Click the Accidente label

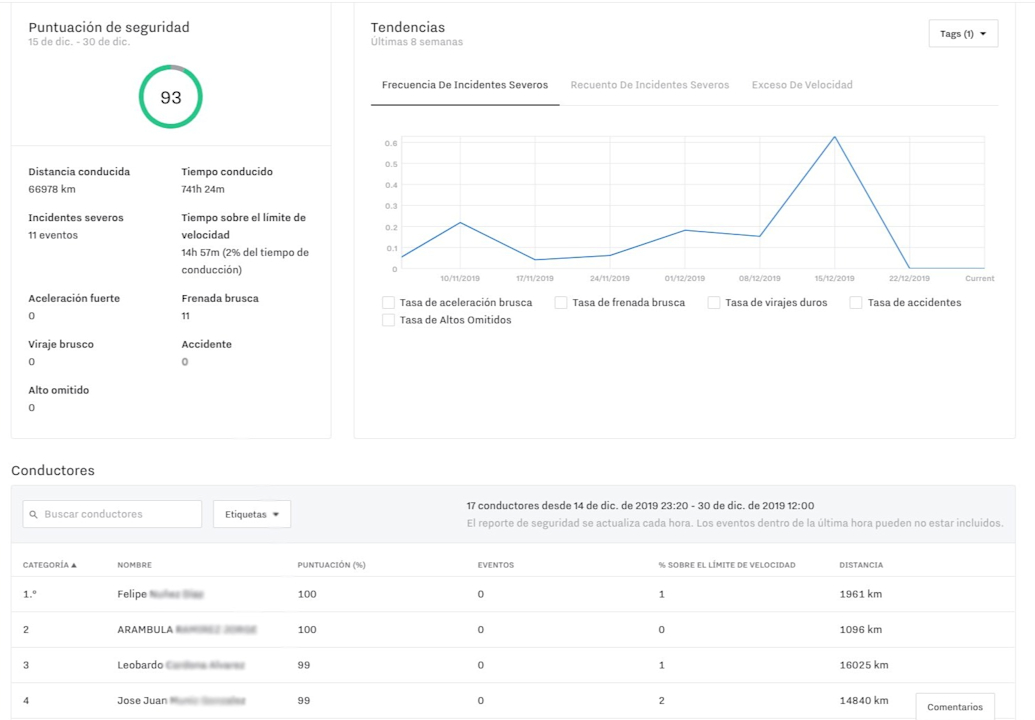tap(207, 344)
